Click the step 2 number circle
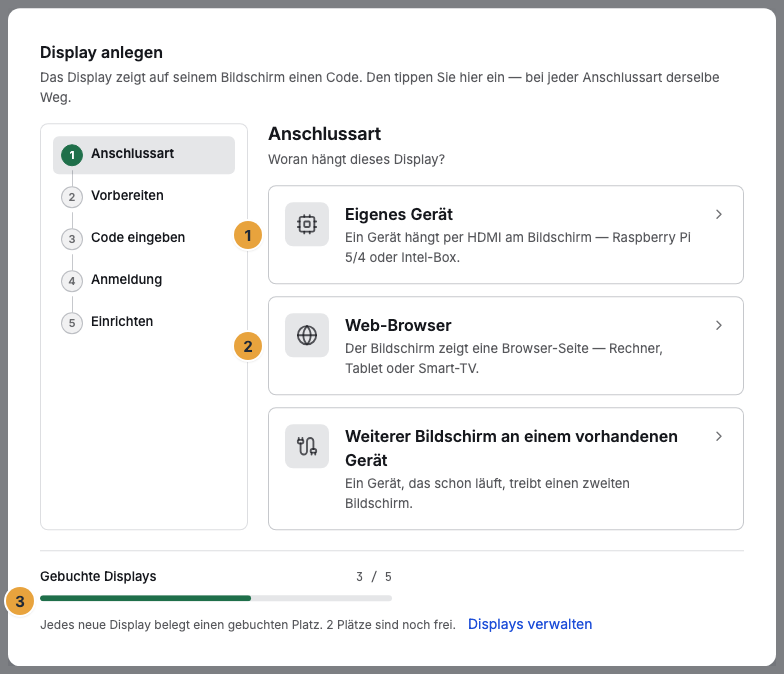This screenshot has width=784, height=674. [x=72, y=197]
